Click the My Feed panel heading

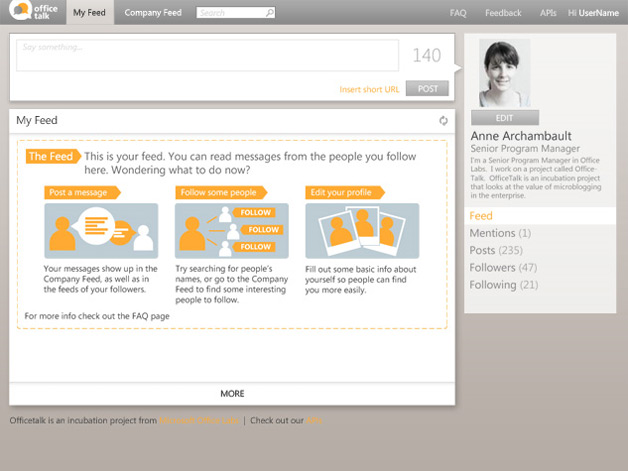[37, 120]
